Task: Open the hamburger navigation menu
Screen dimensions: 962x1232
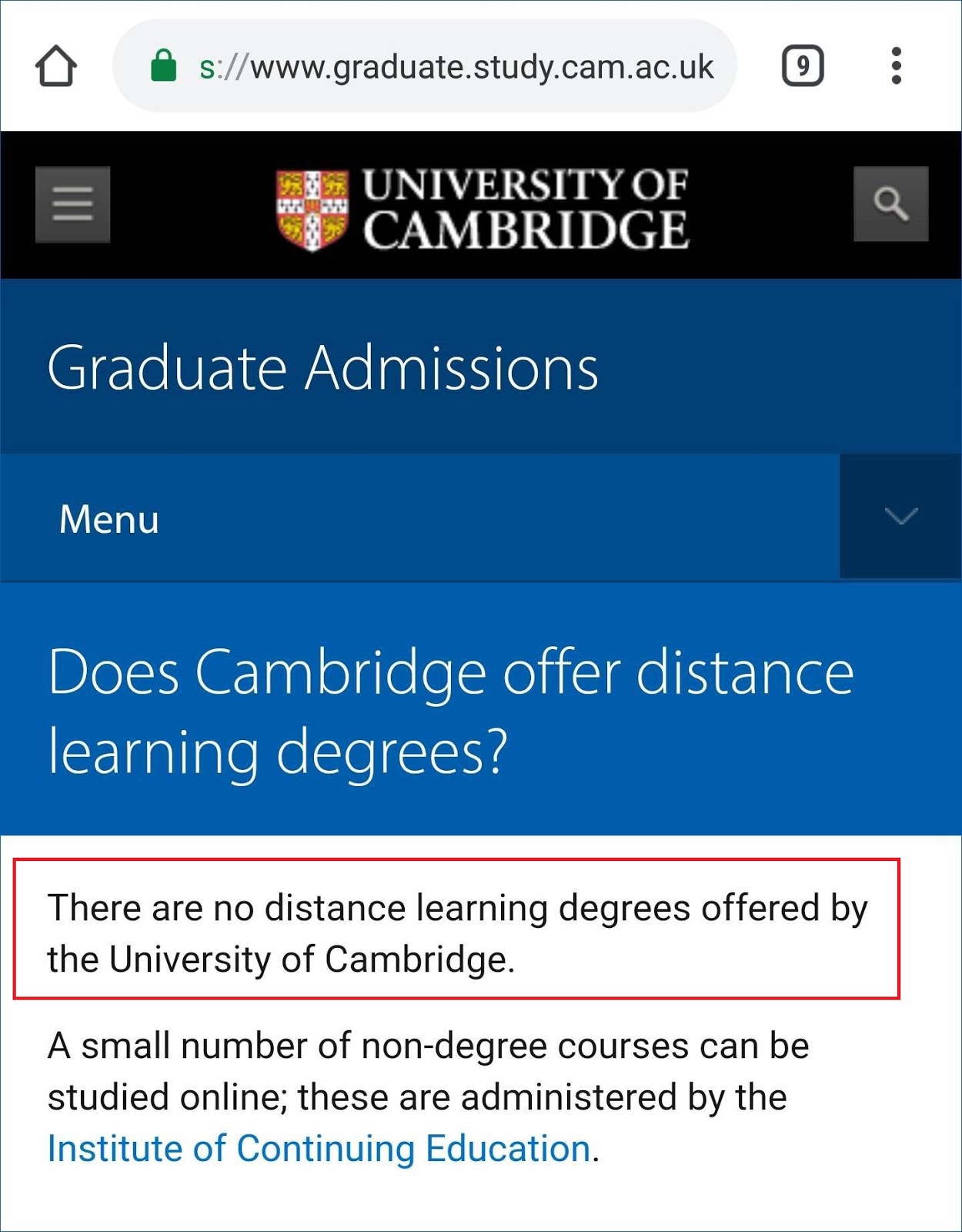Action: (x=73, y=205)
